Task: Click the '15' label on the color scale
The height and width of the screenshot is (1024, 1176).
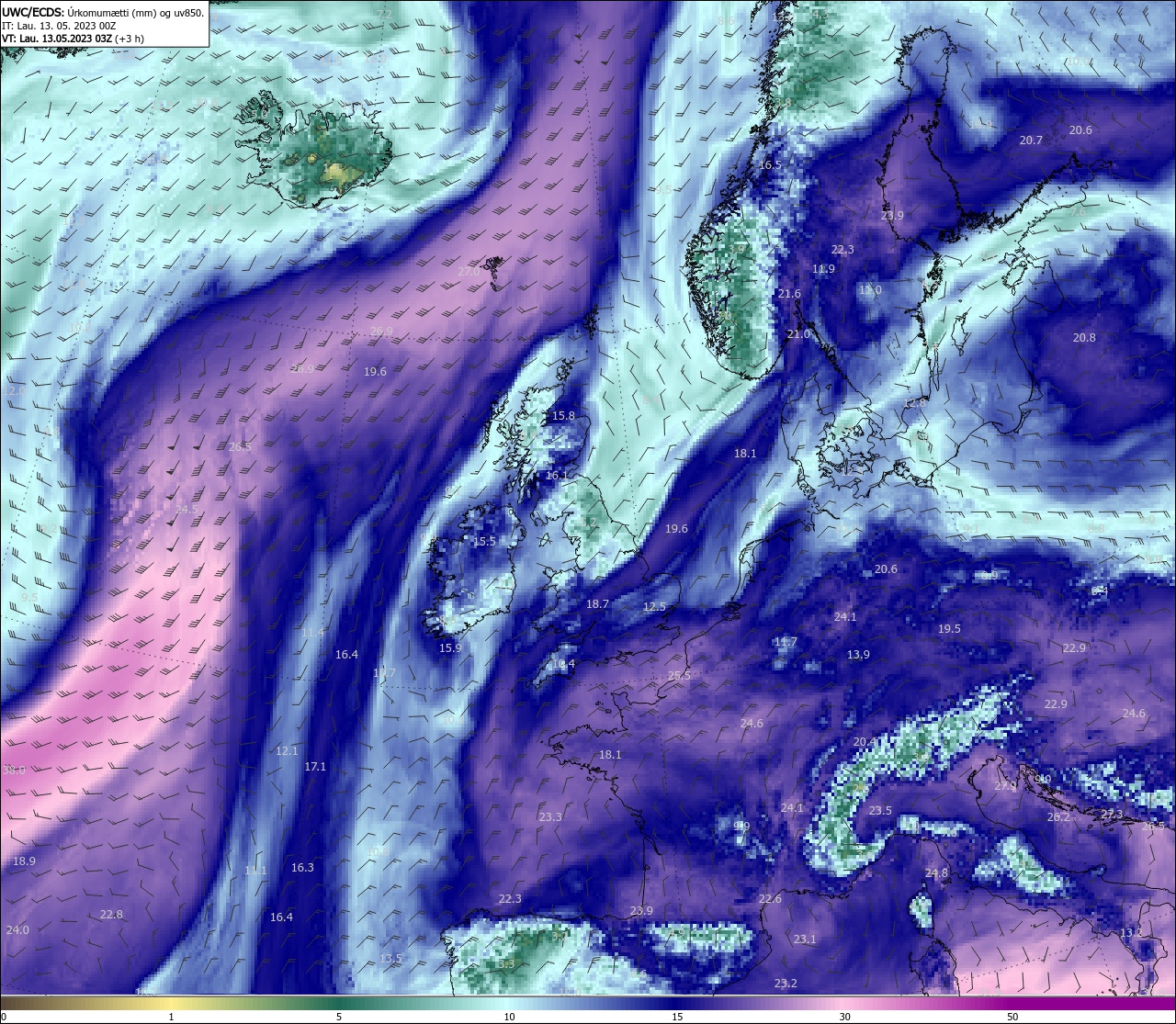Action: point(677,1017)
